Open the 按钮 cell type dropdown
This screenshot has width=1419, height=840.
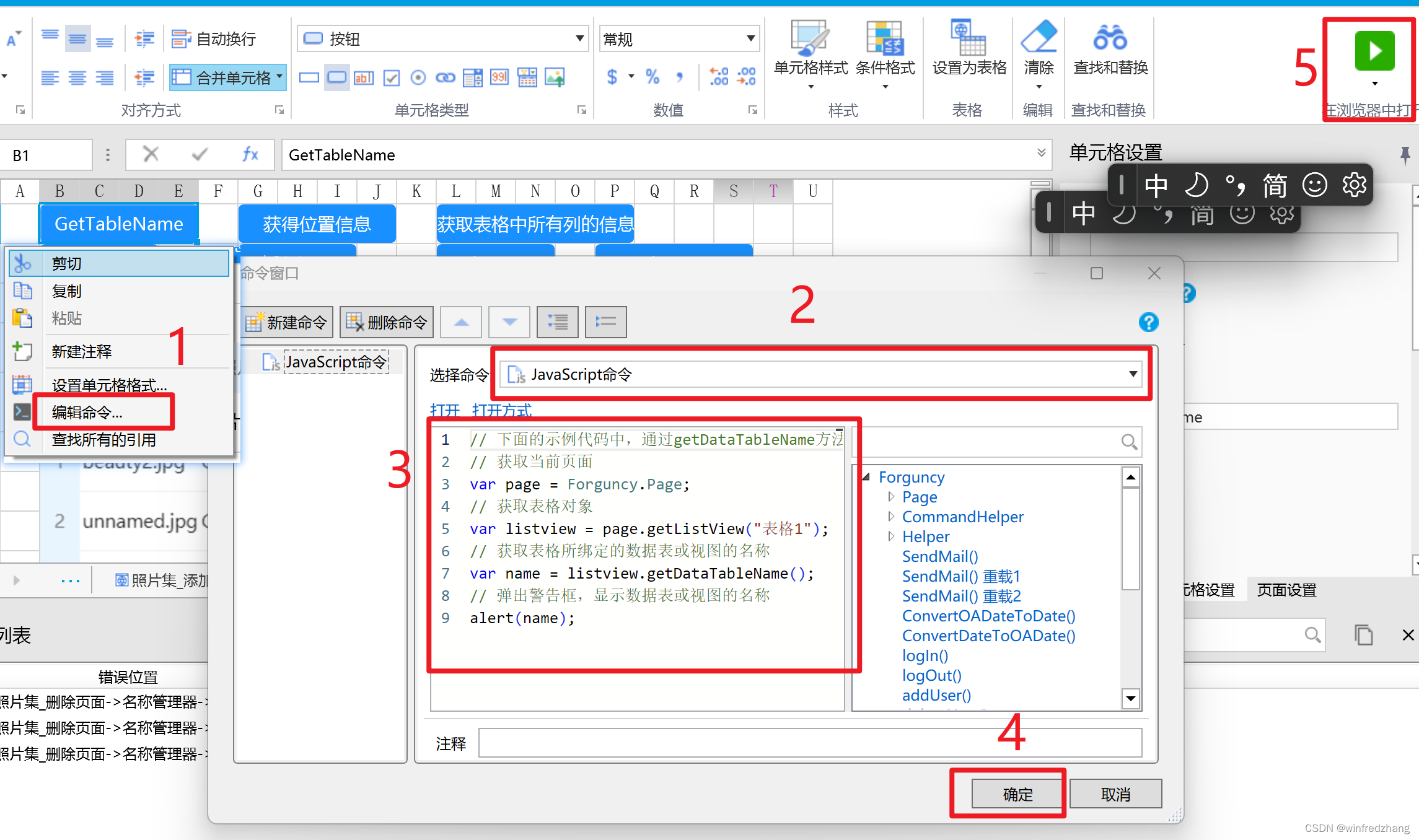pos(579,38)
